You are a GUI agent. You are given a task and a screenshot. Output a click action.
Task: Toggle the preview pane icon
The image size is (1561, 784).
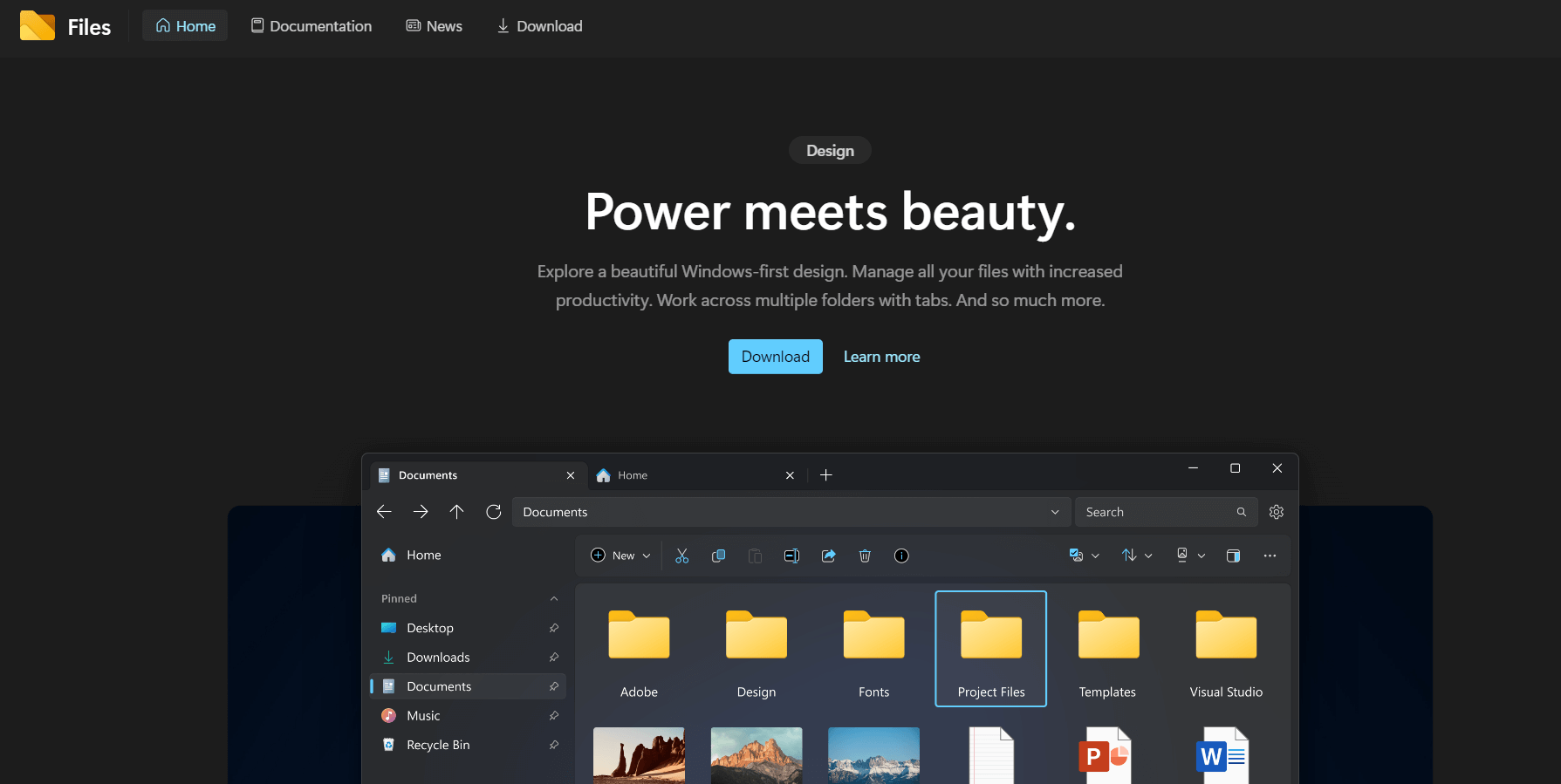pyautogui.click(x=1233, y=556)
